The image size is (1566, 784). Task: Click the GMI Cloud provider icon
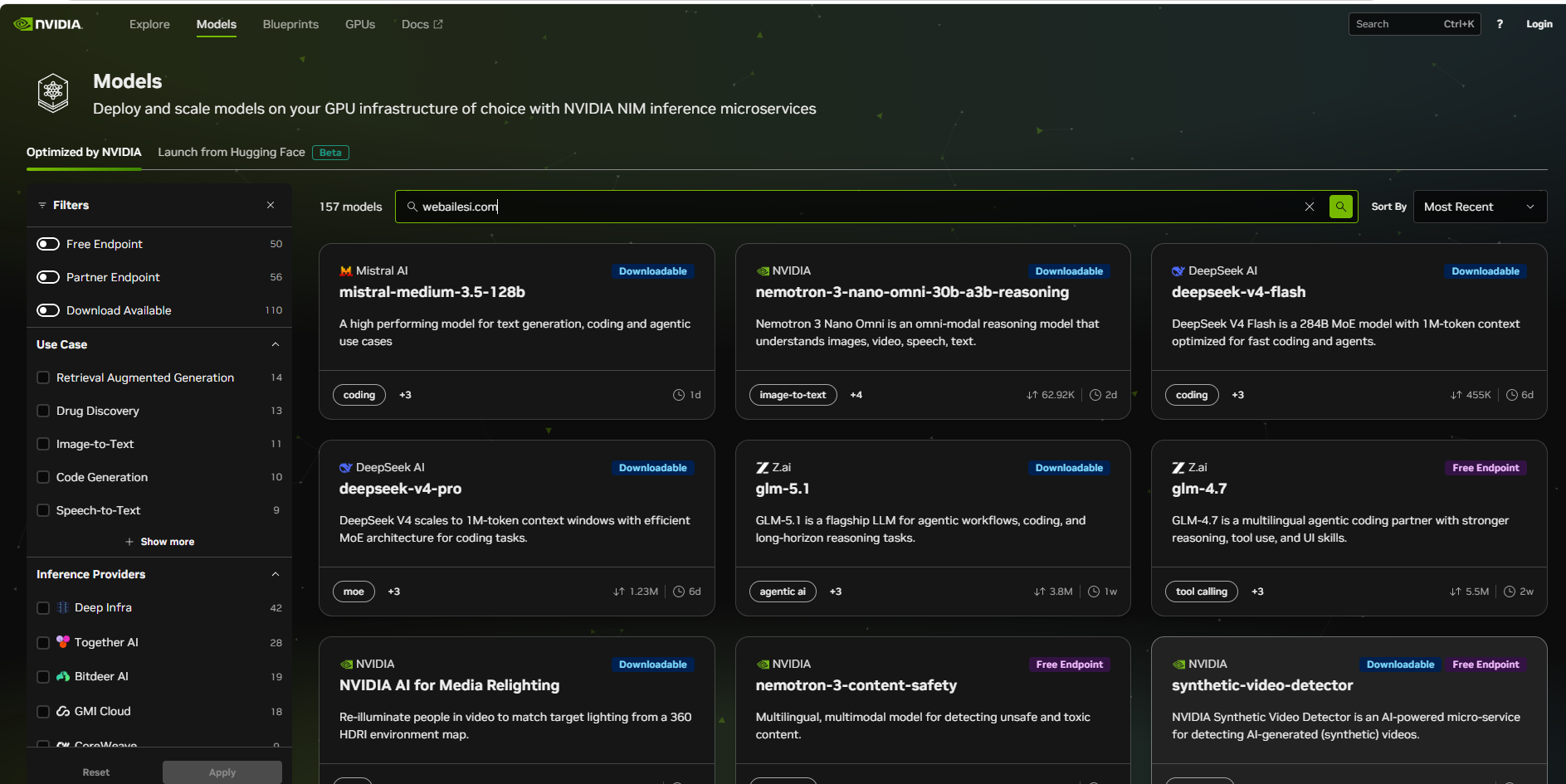63,711
